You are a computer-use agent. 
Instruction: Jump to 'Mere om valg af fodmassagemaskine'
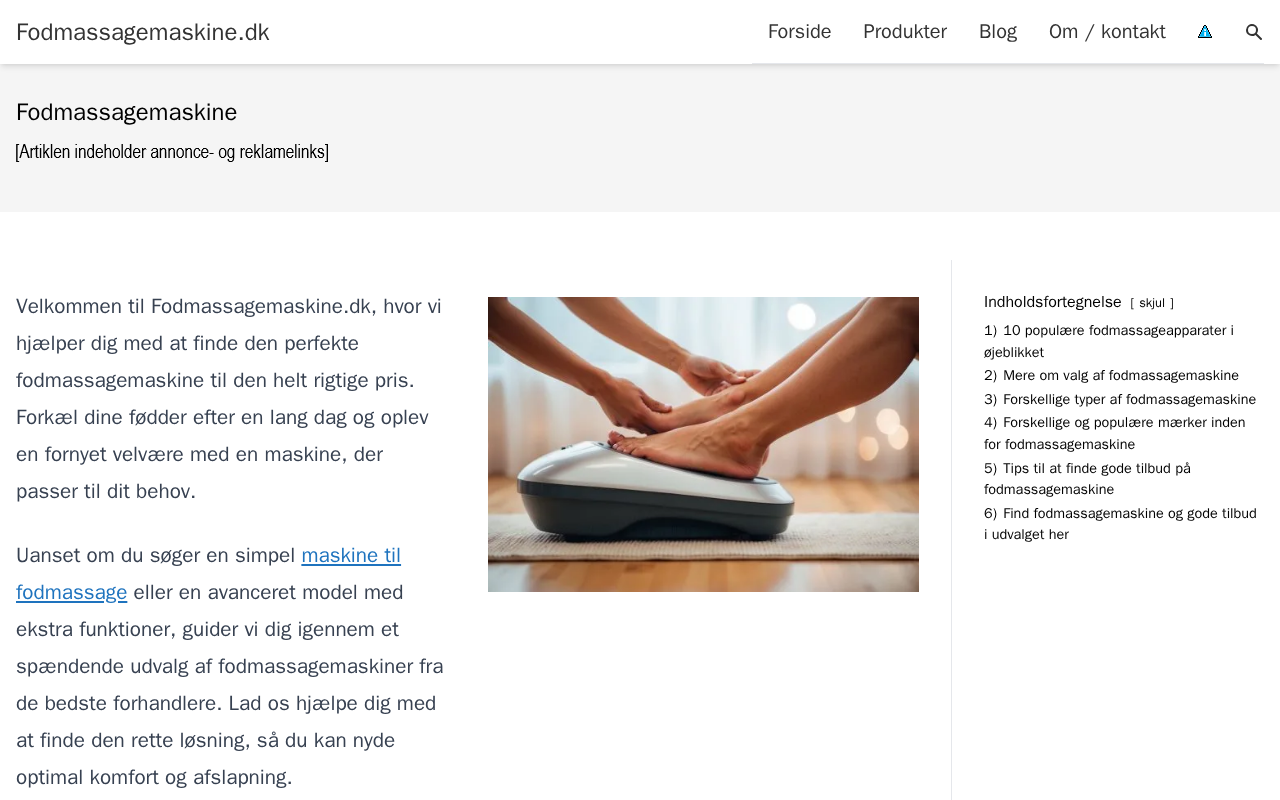click(x=1111, y=376)
